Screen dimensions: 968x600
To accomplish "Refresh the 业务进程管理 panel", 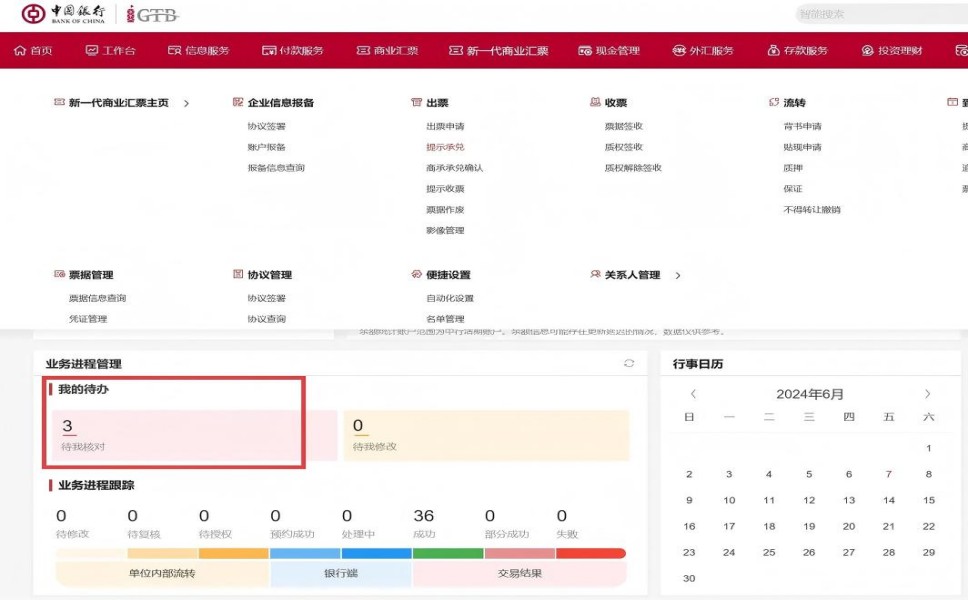I will point(629,363).
